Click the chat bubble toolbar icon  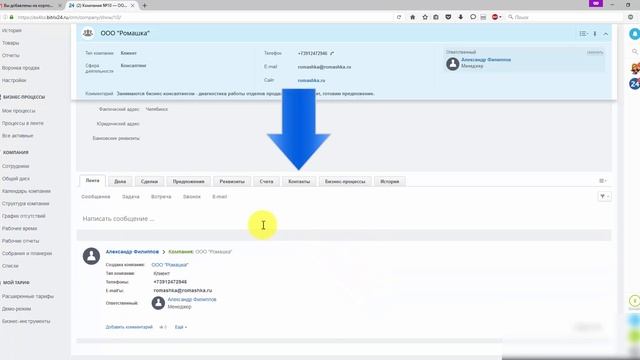point(473,17)
